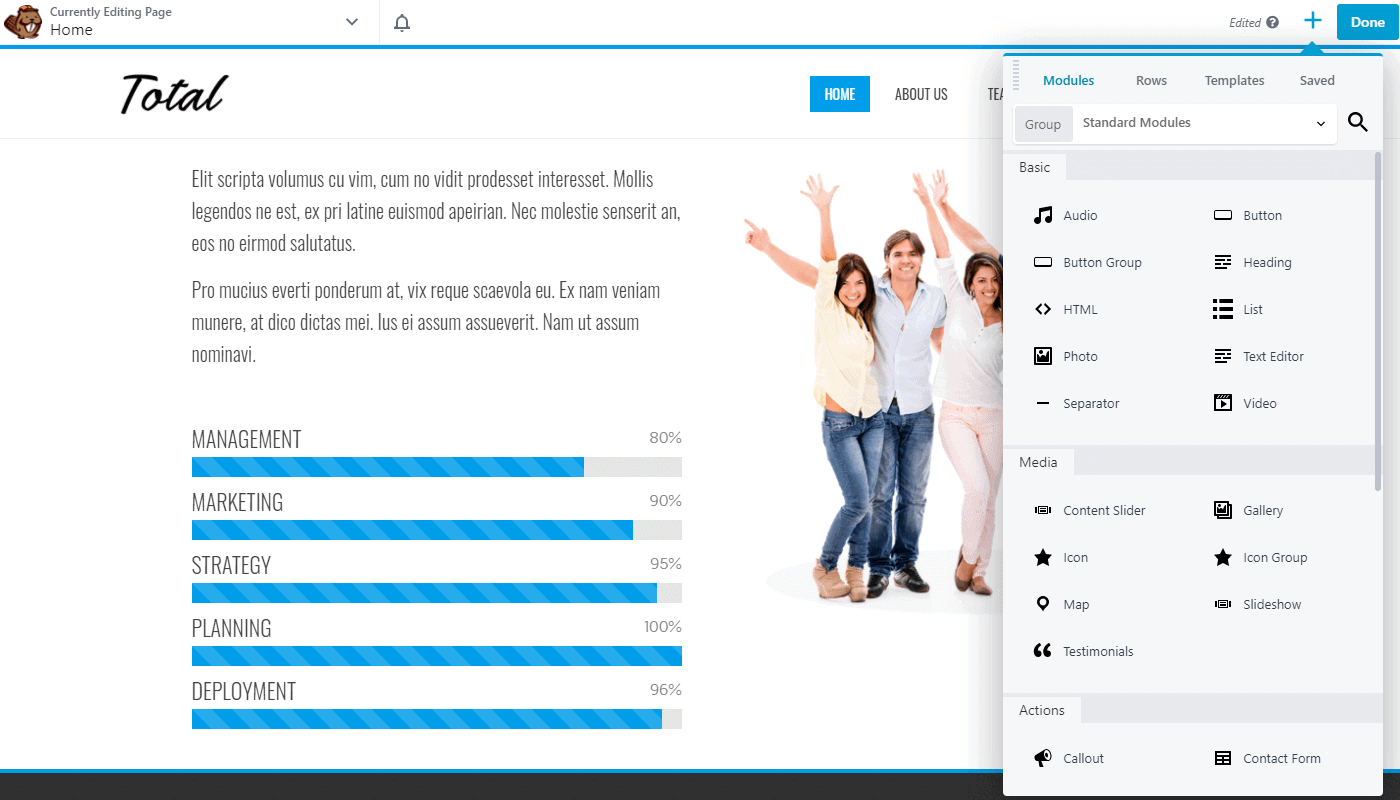Click the Done button

pos(1367,22)
